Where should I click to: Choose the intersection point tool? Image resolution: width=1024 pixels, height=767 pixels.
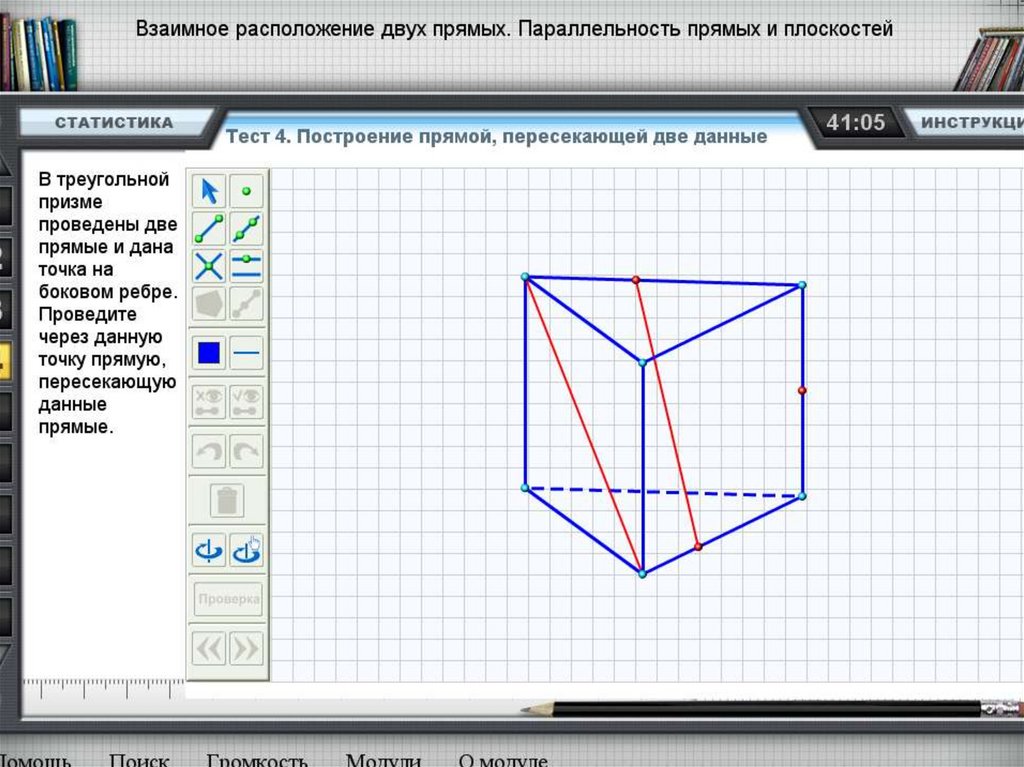pos(209,266)
